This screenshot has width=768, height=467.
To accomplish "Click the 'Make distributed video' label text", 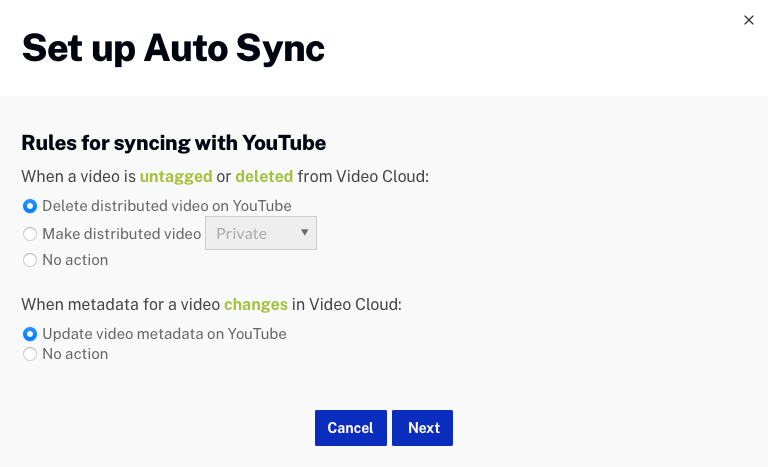I will (121, 234).
